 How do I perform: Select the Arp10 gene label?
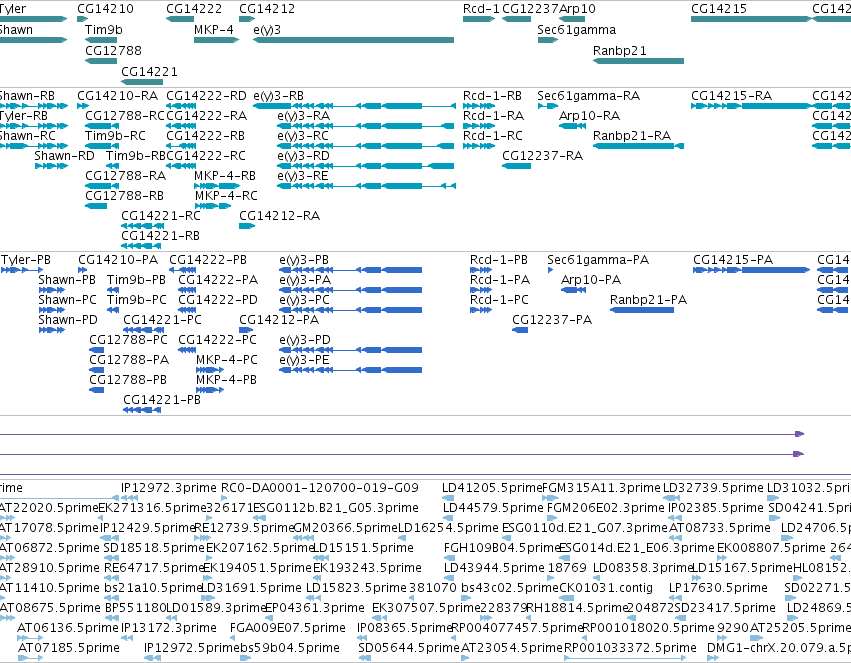click(577, 9)
